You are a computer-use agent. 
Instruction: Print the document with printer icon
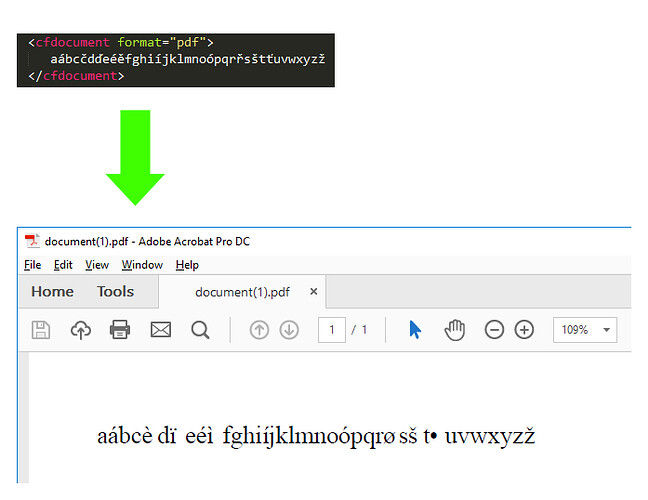tap(120, 330)
